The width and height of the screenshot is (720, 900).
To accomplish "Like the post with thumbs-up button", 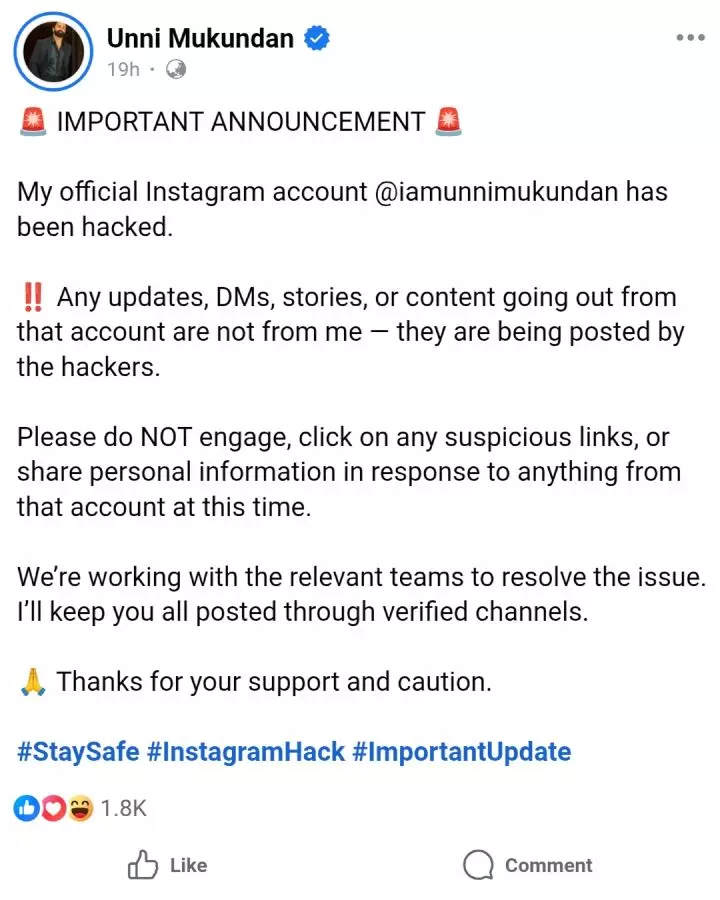I will click(x=167, y=865).
